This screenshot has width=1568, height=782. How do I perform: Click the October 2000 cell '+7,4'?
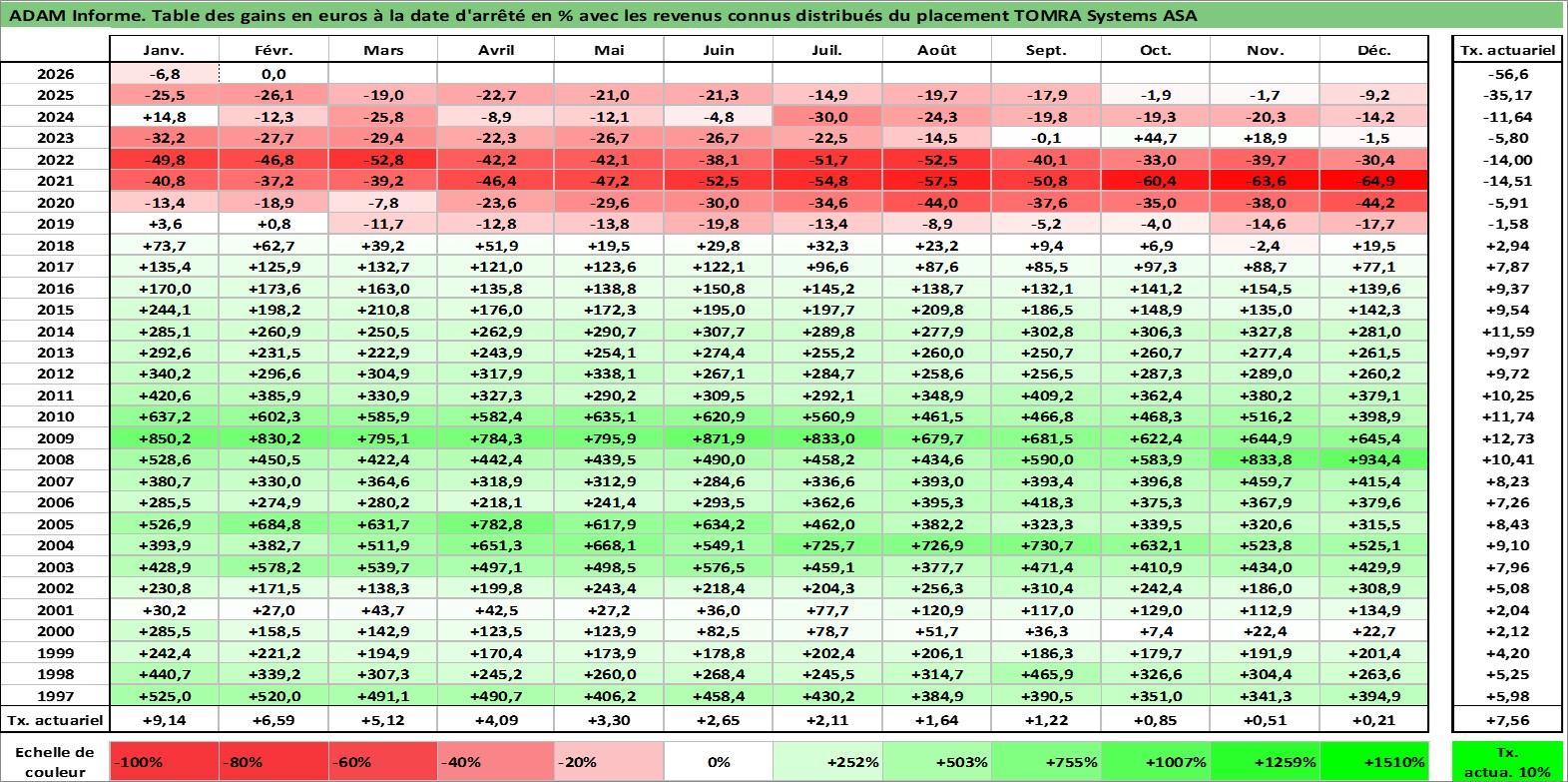(x=1155, y=631)
